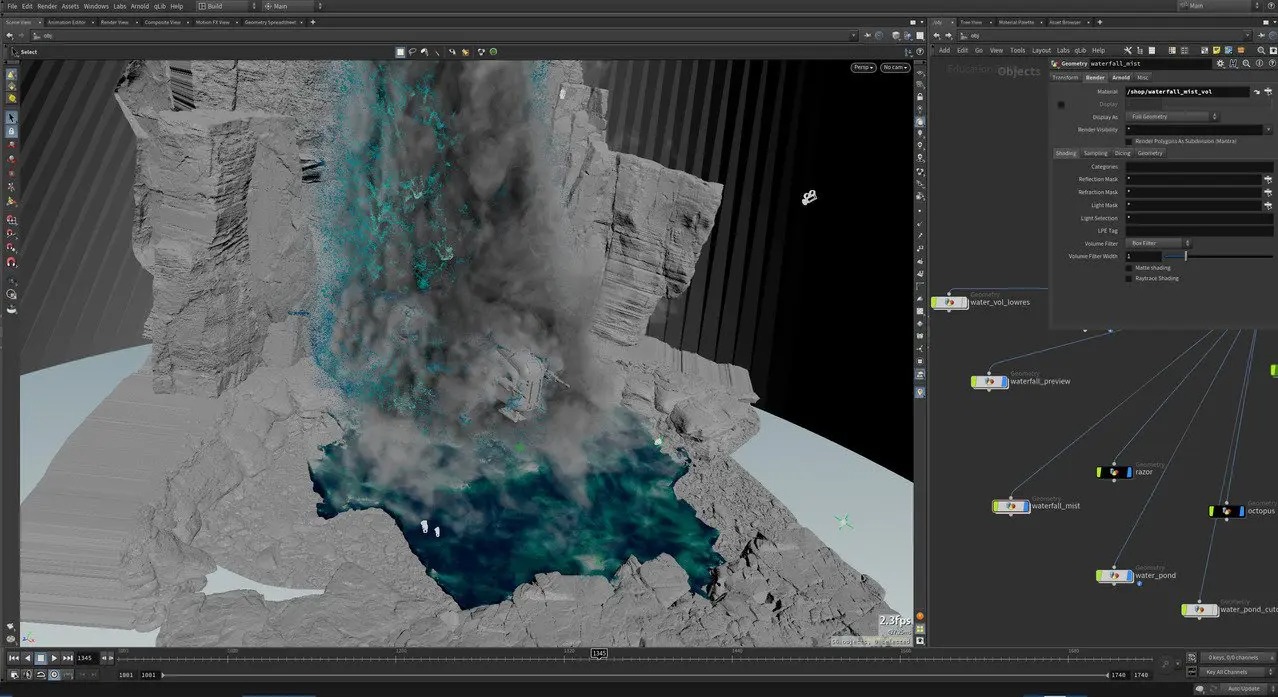Click the parameter search magnifier icon
Viewport: 1278px width, 697px height.
[x=1246, y=64]
